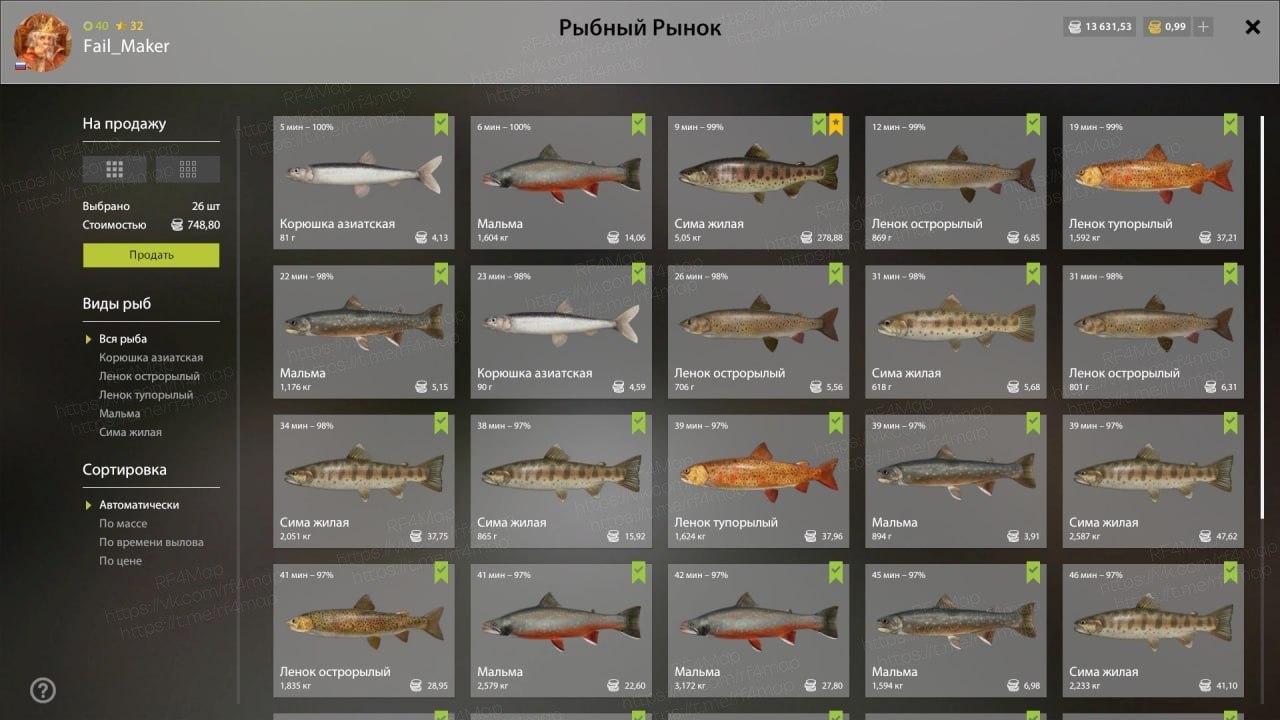This screenshot has height=720, width=1280.
Task: Click the silver coins balance icon
Action: [x=1076, y=27]
